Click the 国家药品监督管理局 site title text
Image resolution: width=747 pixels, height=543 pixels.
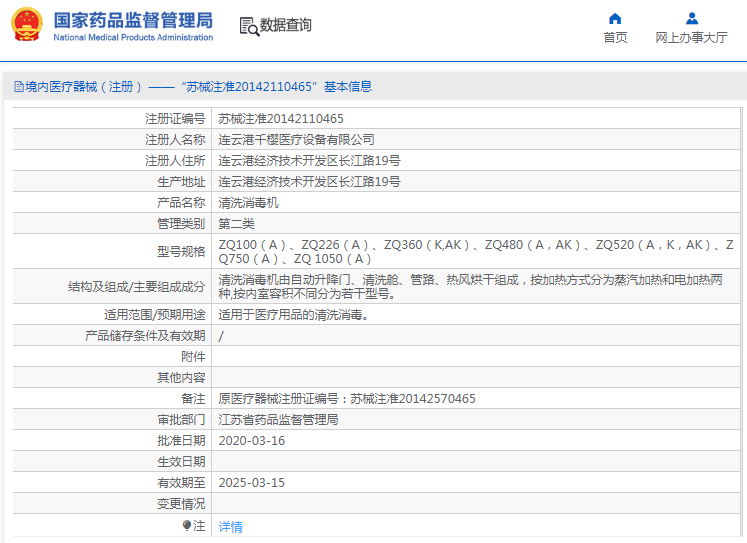click(132, 20)
